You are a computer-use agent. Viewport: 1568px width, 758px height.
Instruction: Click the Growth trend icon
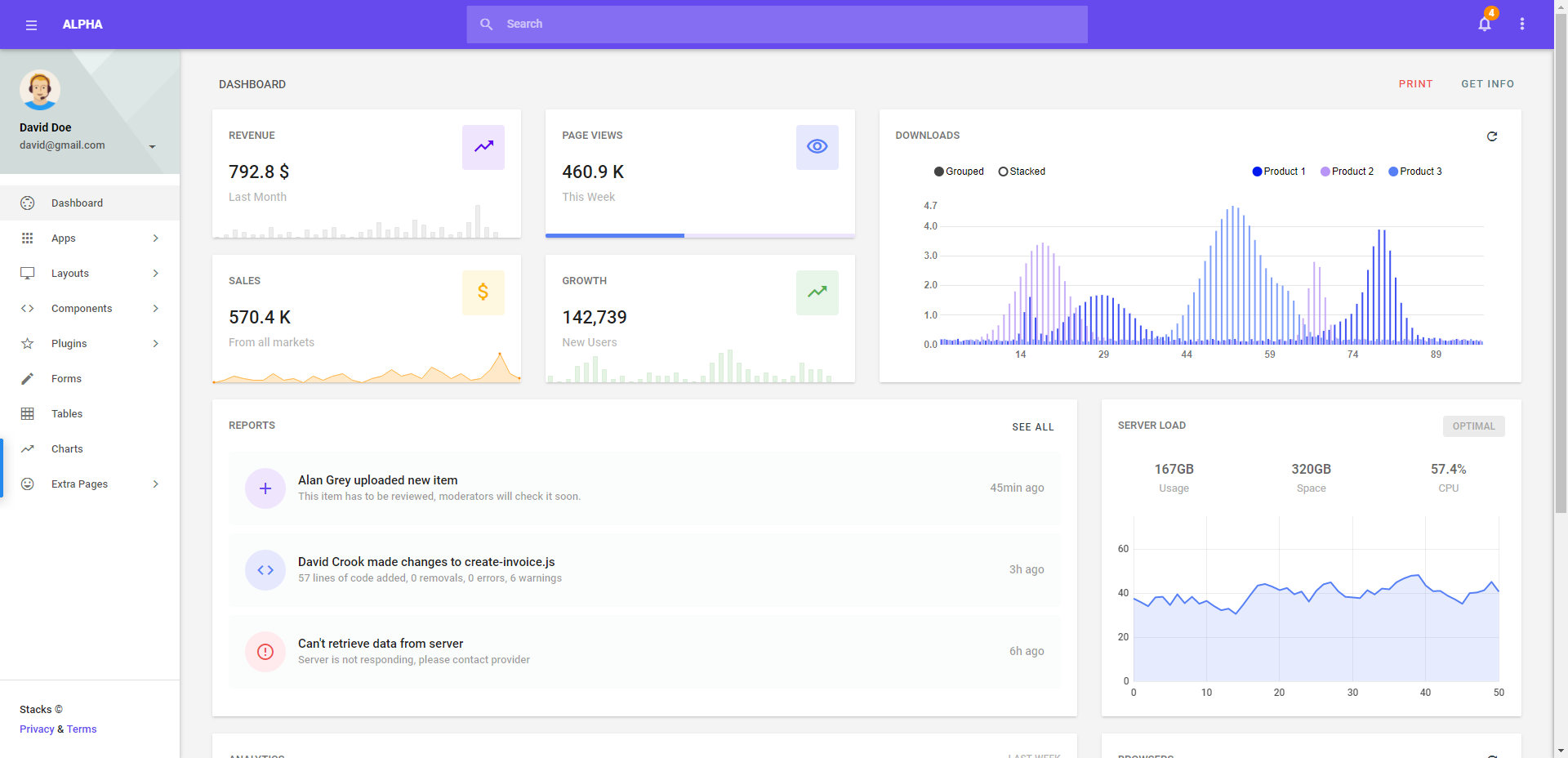point(817,292)
